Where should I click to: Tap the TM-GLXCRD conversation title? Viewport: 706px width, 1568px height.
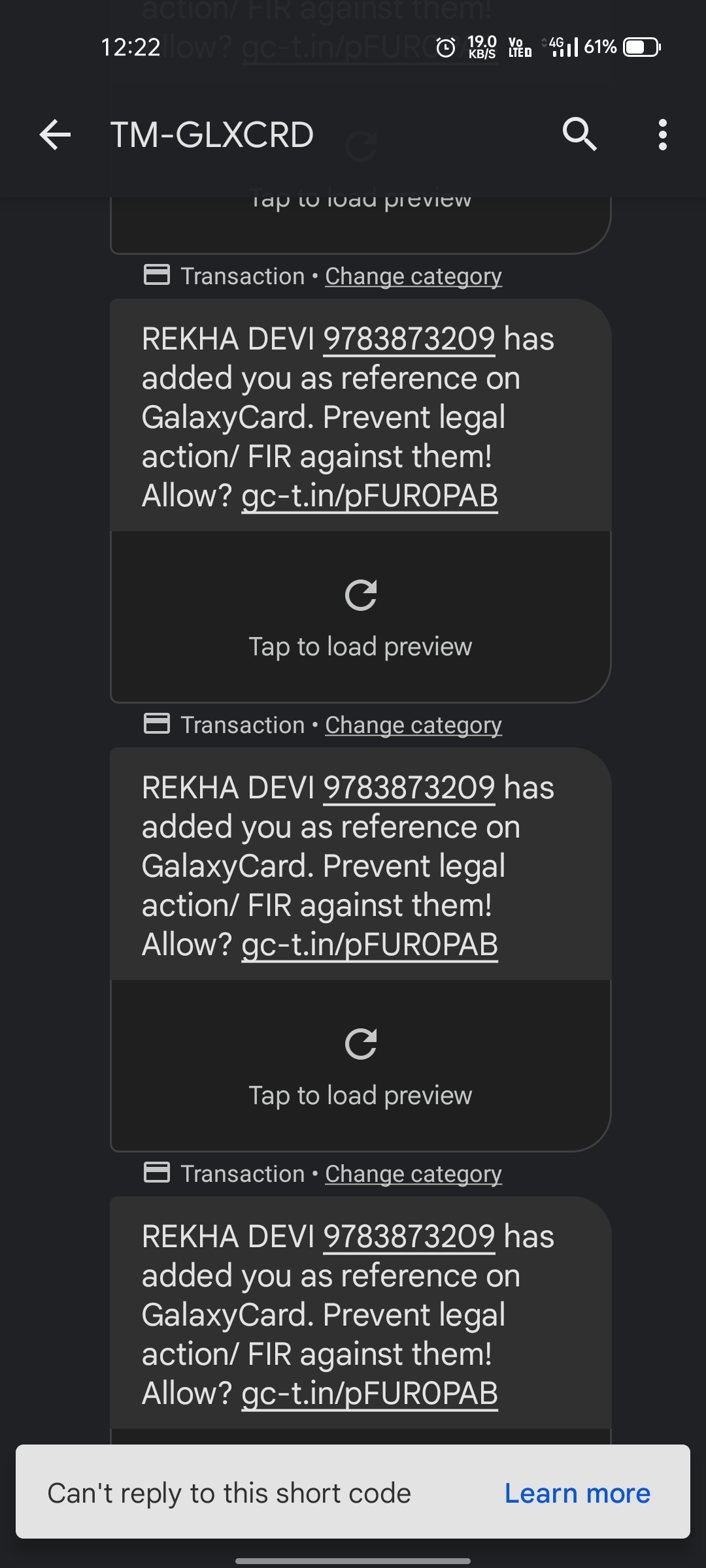tap(212, 135)
